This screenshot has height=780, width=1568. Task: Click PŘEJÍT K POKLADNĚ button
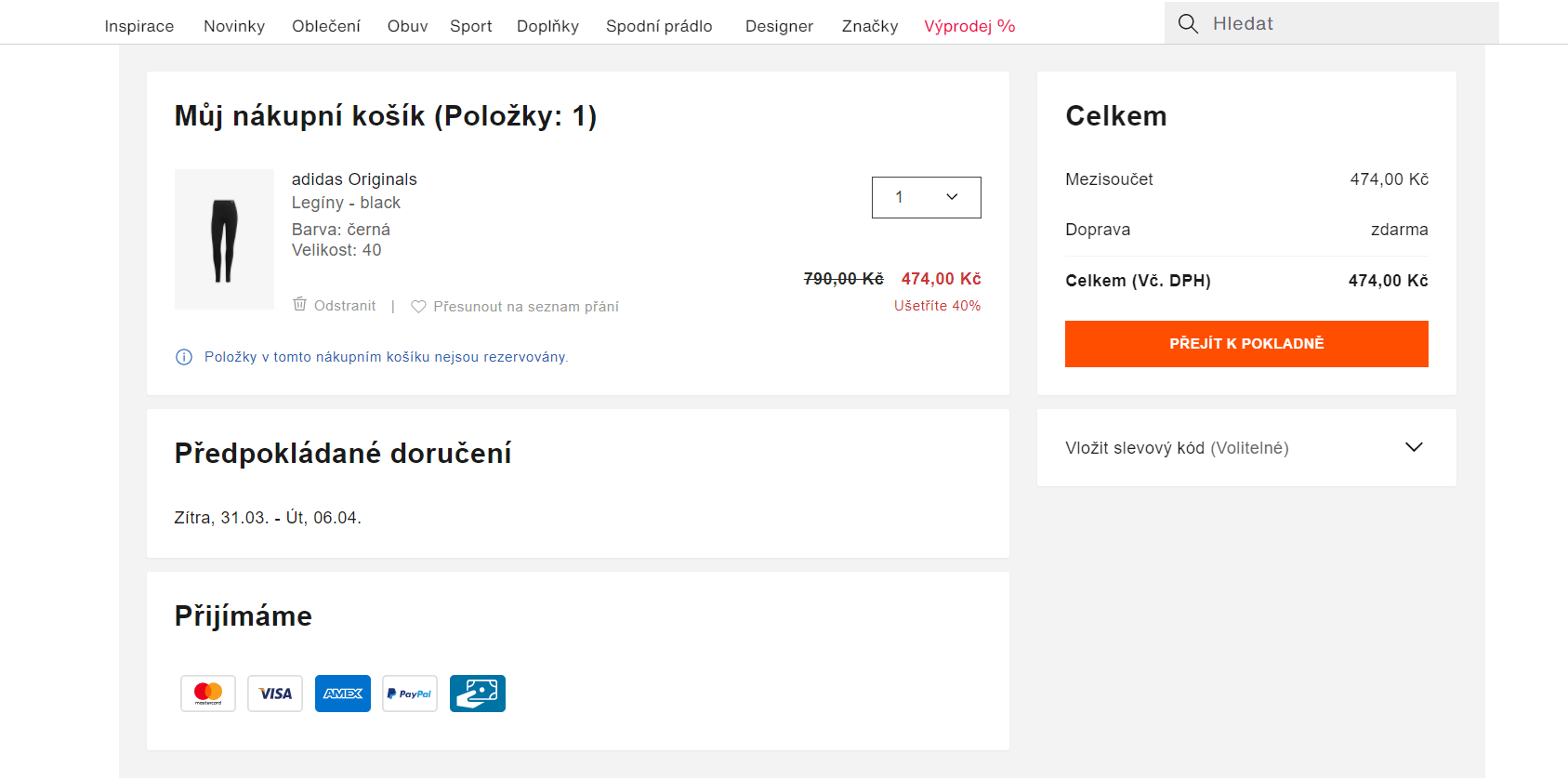(x=1246, y=343)
